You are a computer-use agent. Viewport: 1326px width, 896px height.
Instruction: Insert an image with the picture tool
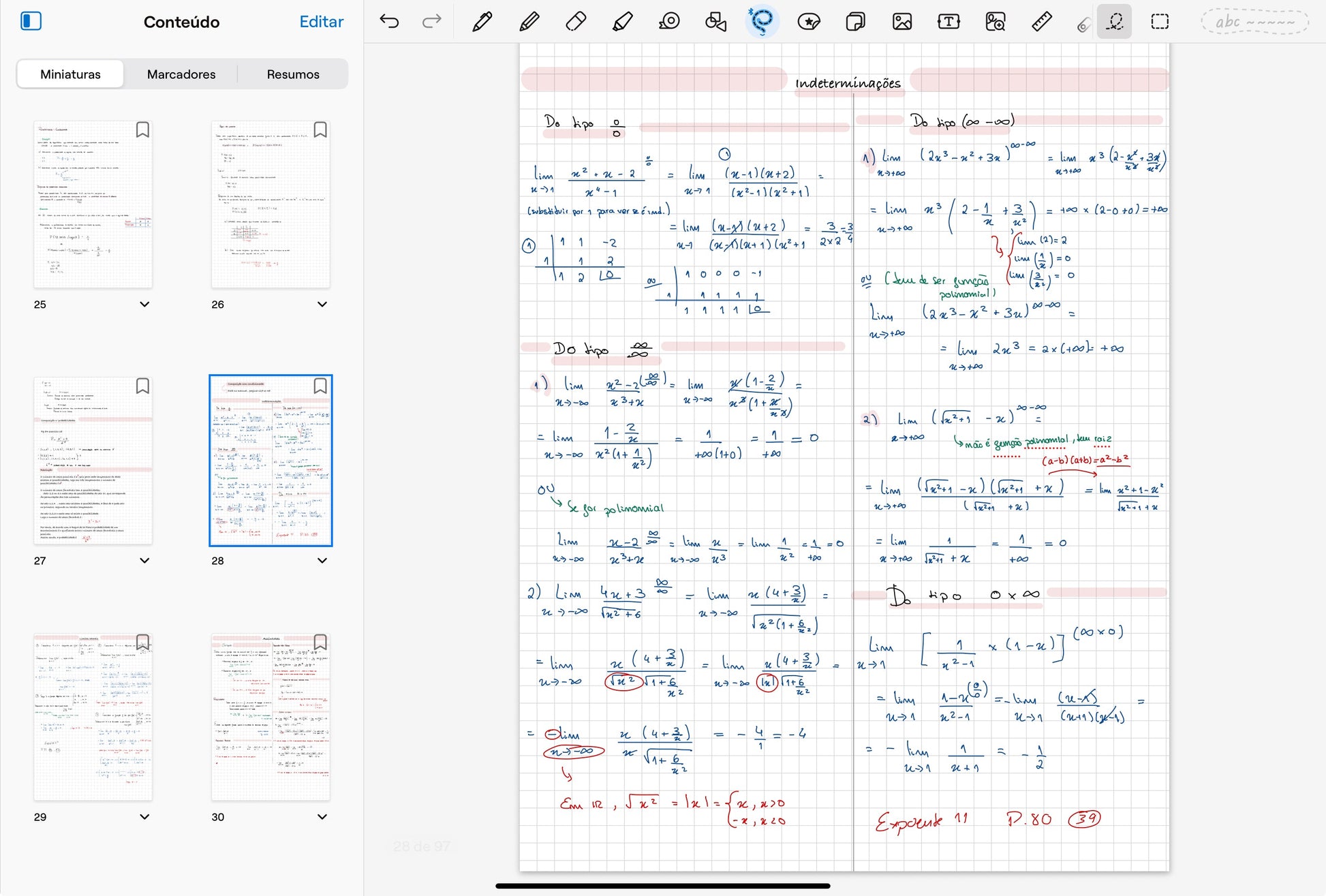(901, 22)
